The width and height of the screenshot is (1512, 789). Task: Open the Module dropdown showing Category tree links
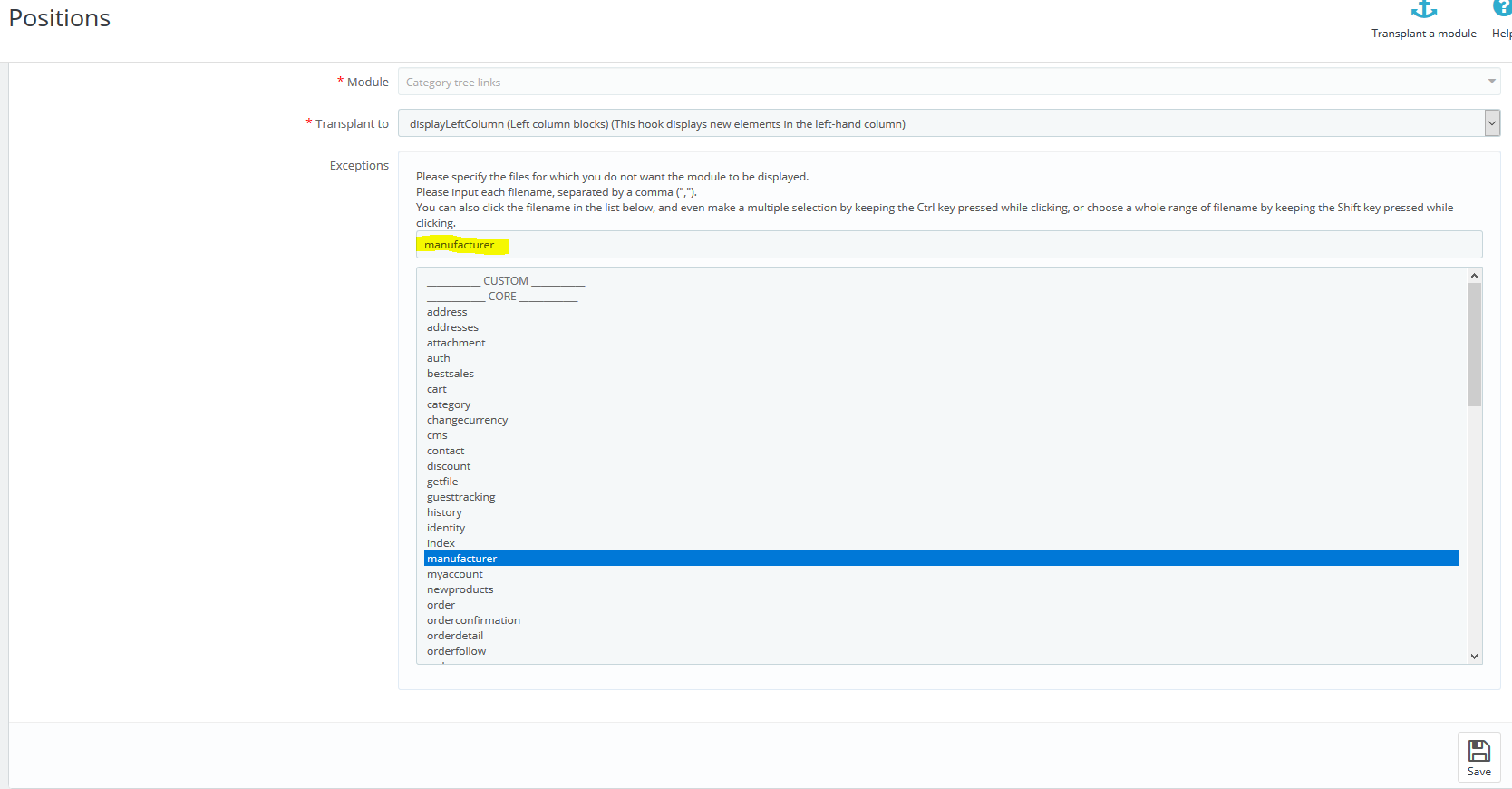949,82
